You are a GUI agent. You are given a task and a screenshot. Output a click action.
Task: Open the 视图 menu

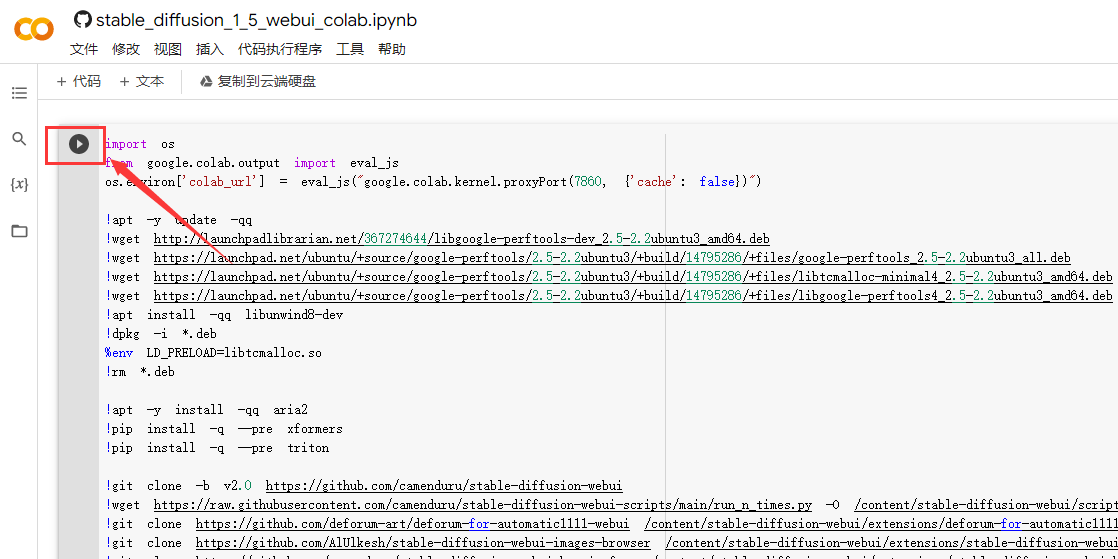(168, 49)
